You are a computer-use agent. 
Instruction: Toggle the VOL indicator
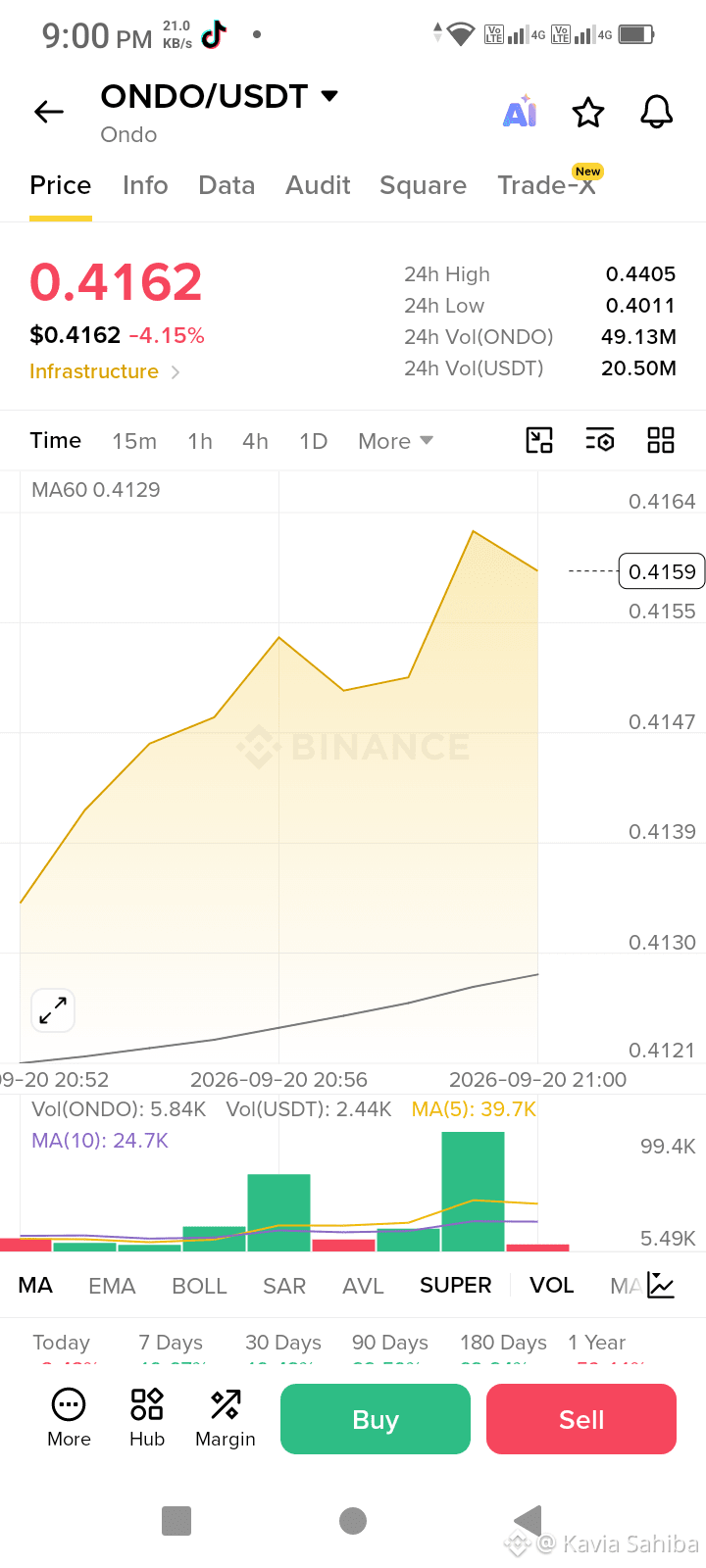(552, 1285)
